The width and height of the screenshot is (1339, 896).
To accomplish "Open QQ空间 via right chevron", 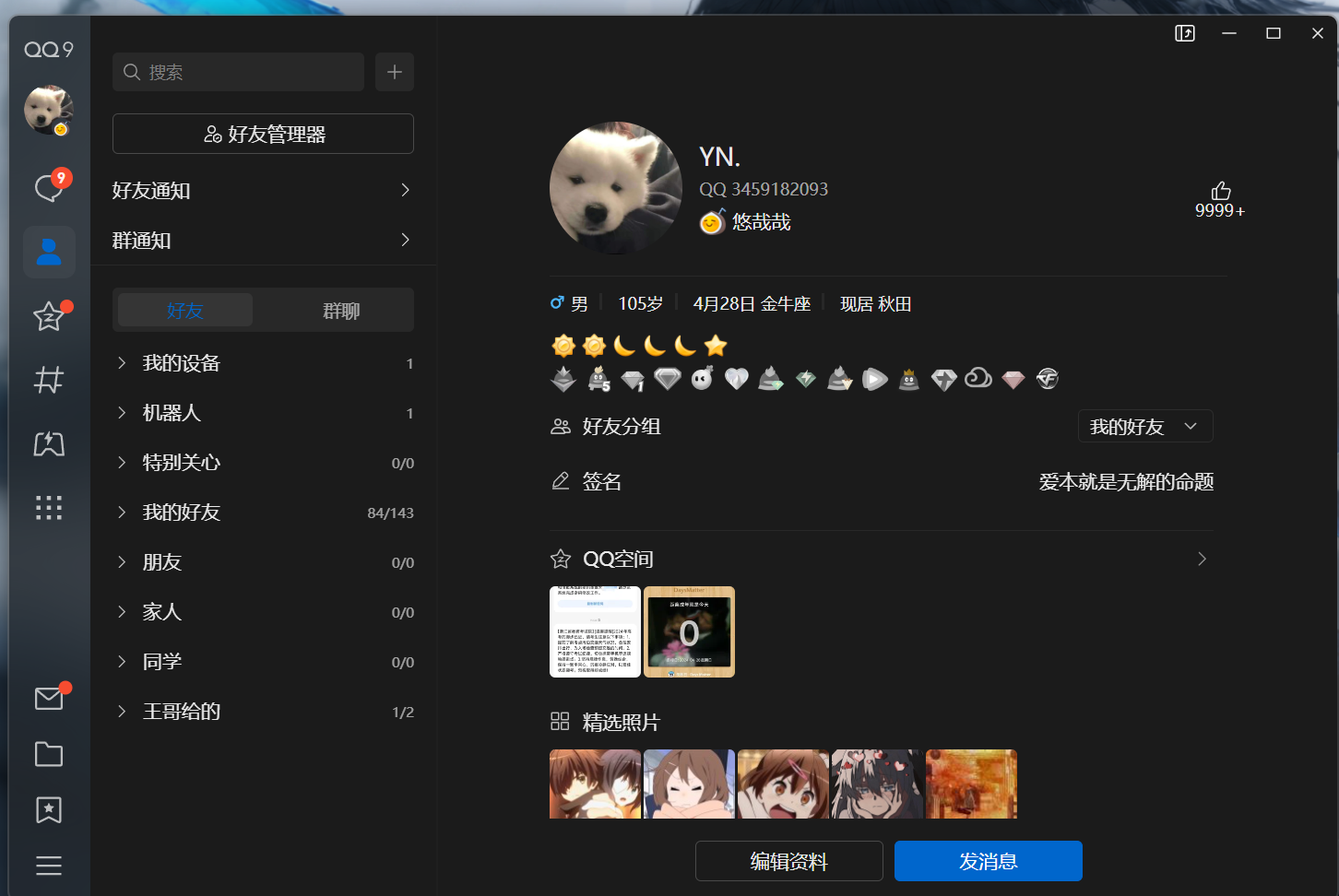I will [1202, 559].
